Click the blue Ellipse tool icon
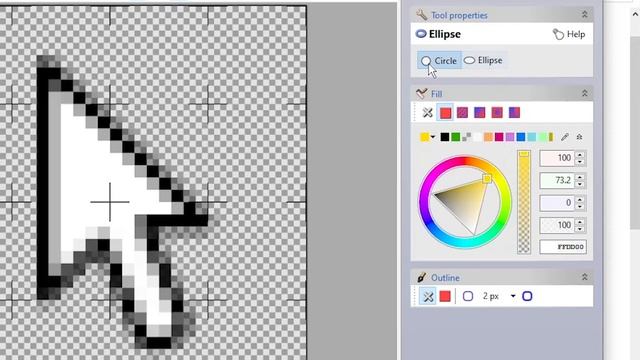 (x=421, y=34)
